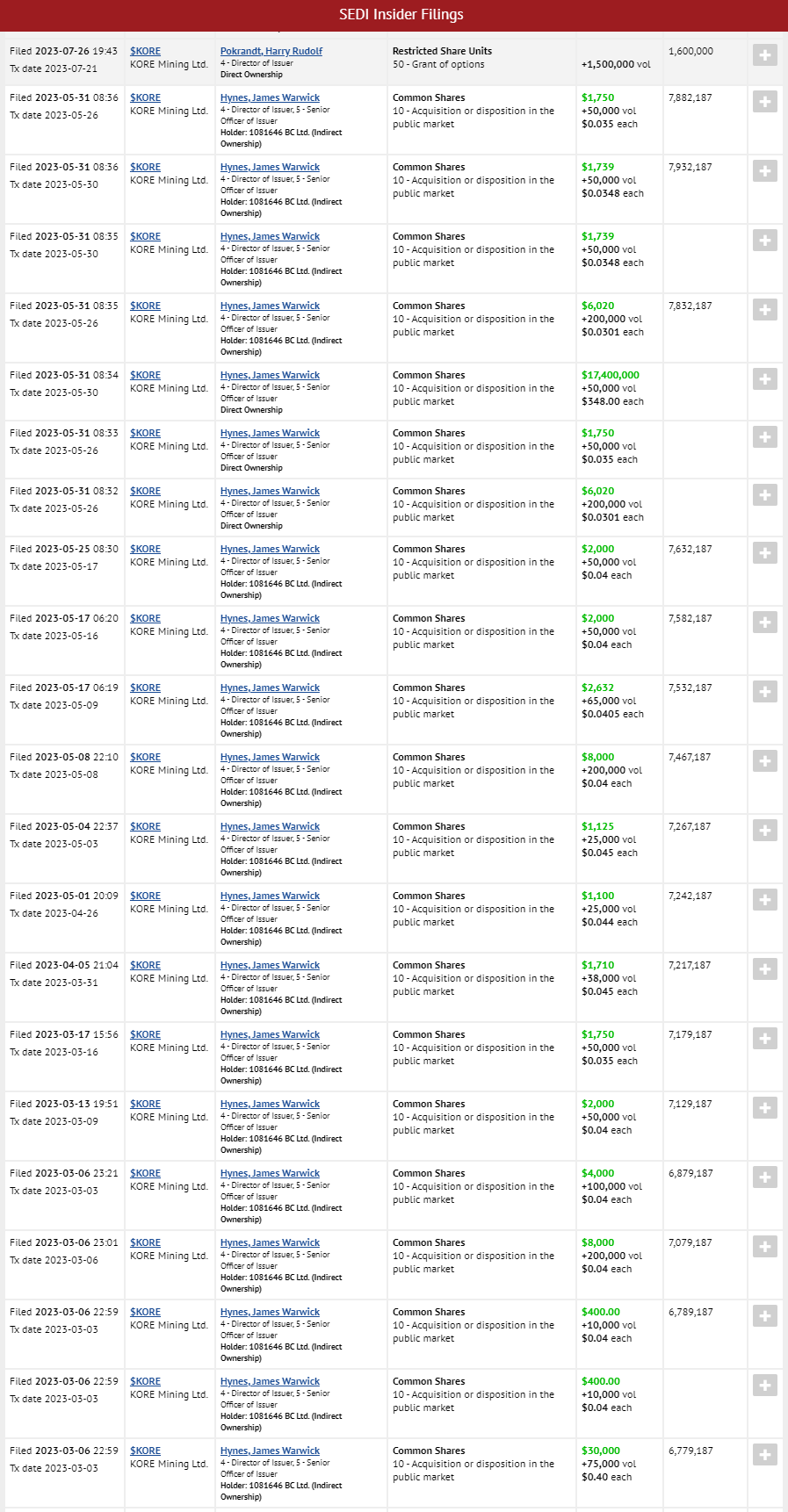Expand the filing filed 2023-05-25 08:30
The height and width of the screenshot is (1512, 788).
764,553
